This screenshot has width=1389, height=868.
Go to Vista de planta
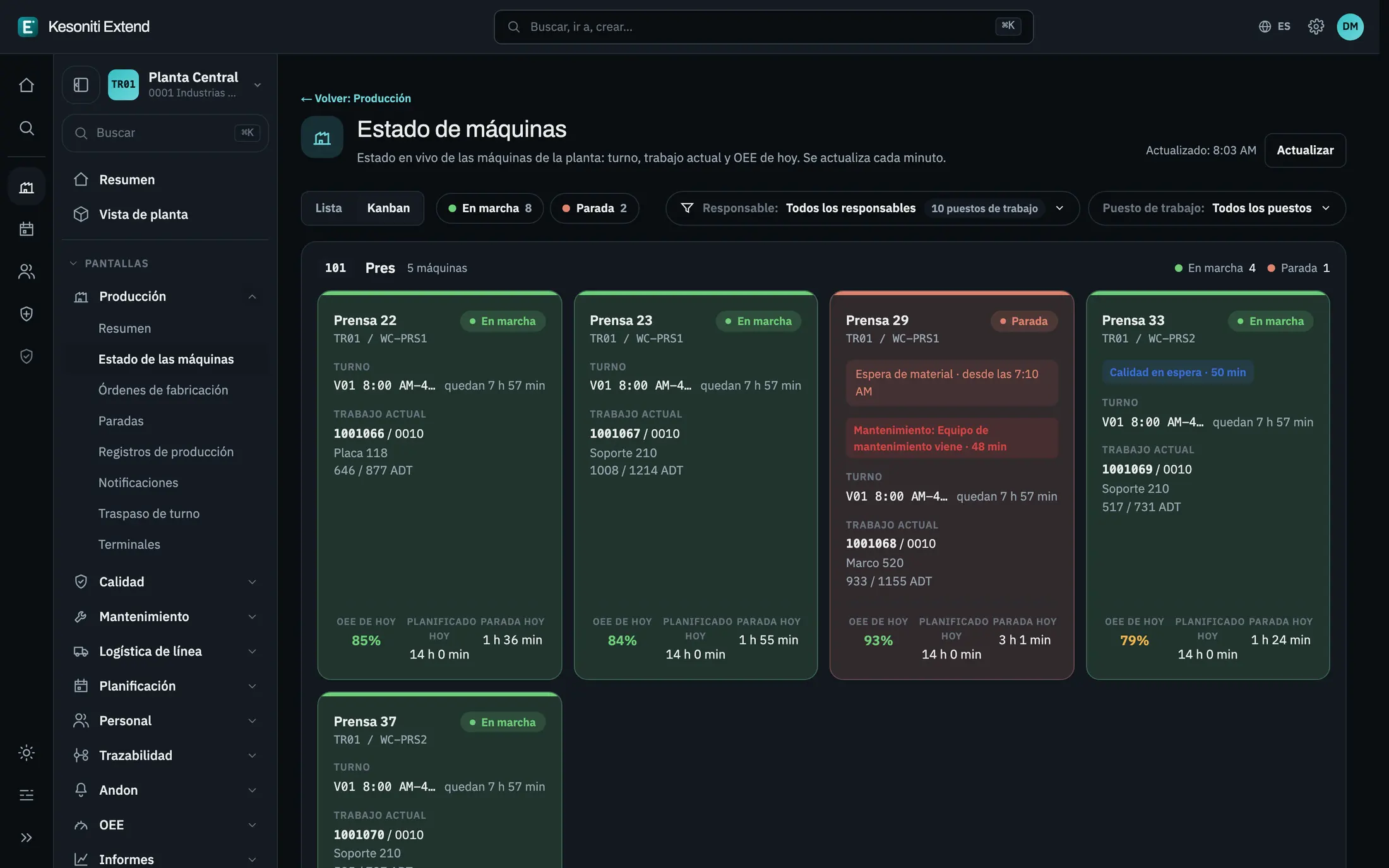pos(165,214)
